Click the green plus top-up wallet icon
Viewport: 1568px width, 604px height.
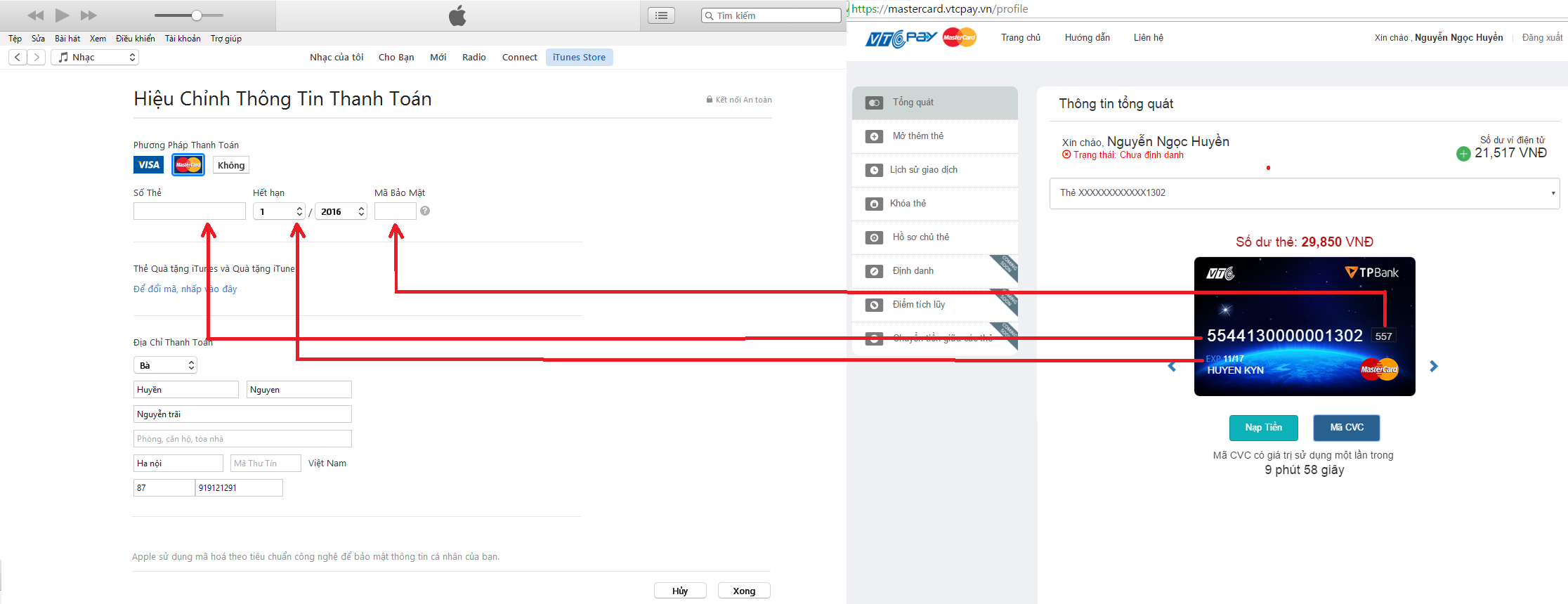[1463, 154]
